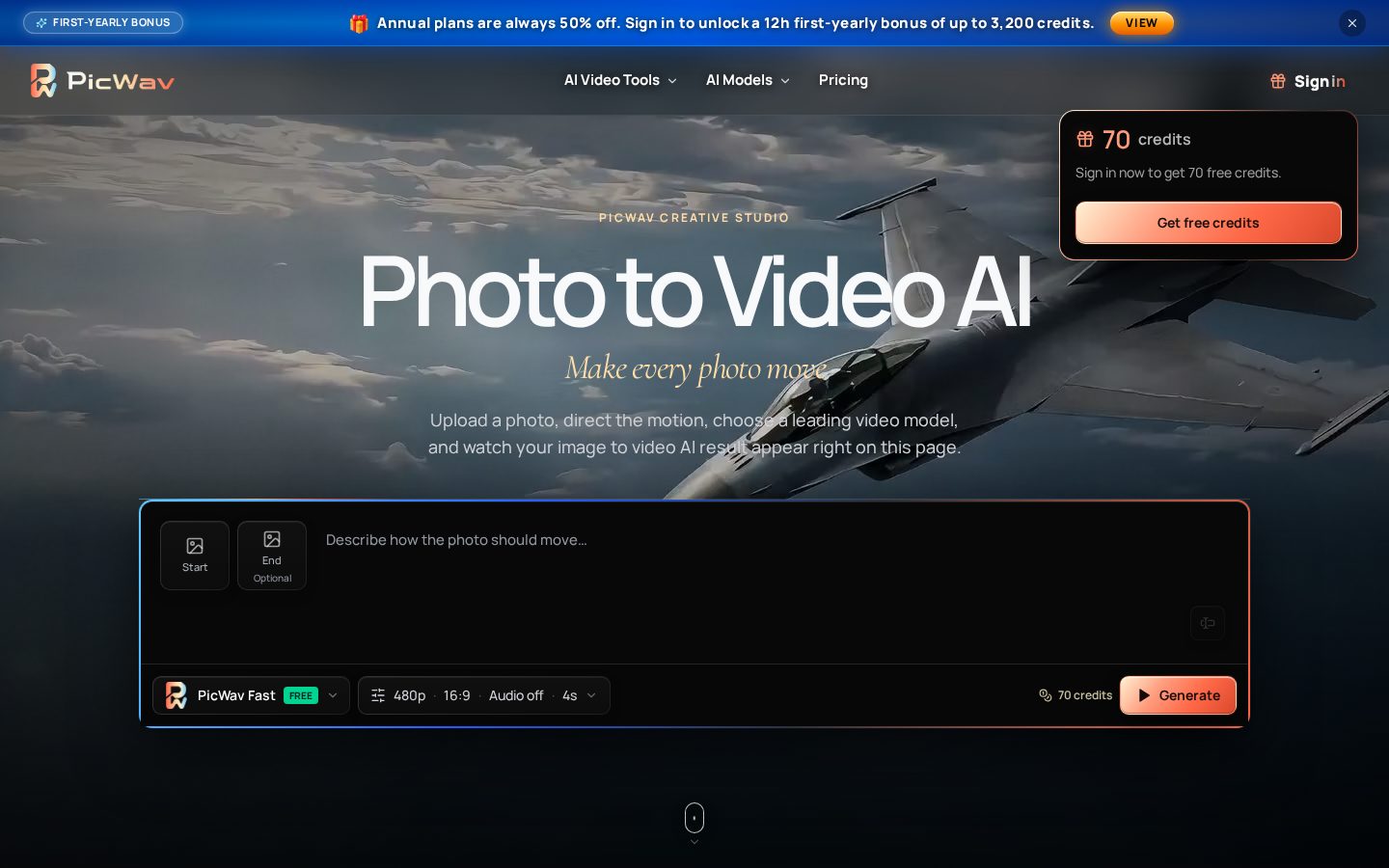Click the gift icon beside Sign in
This screenshot has width=1389, height=868.
(1278, 81)
